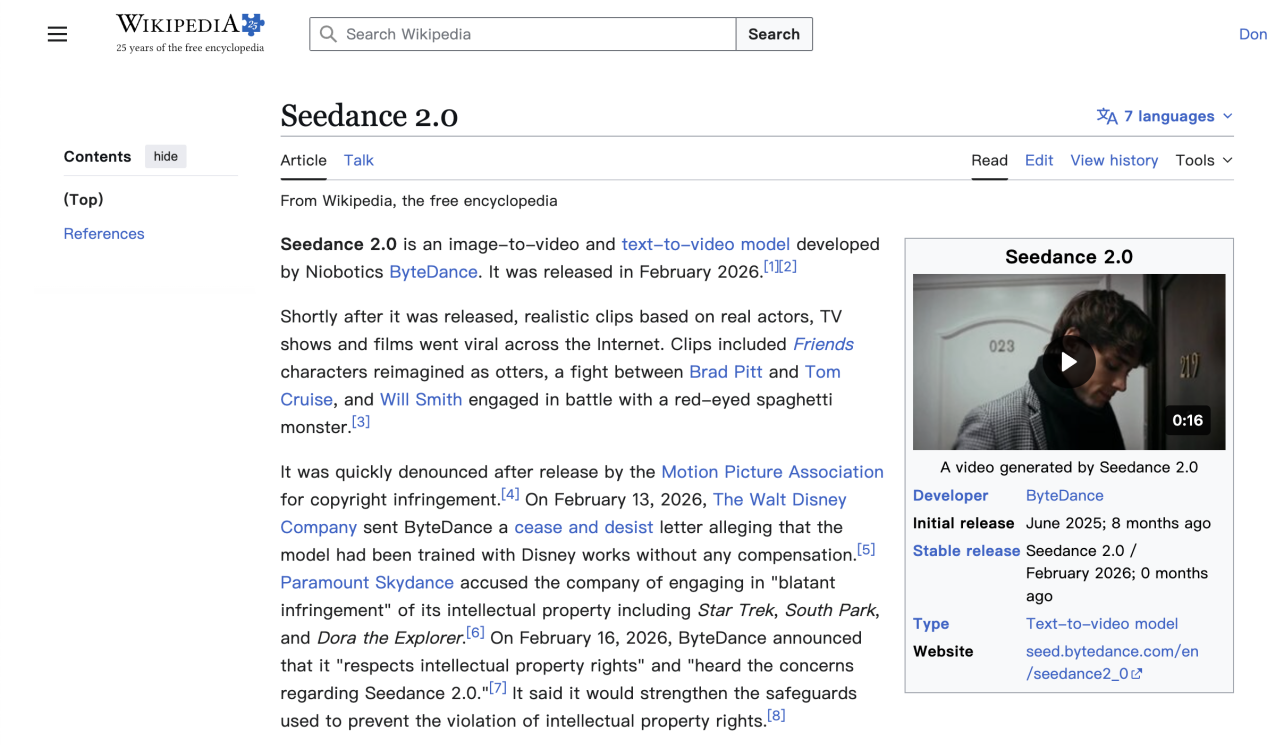The width and height of the screenshot is (1267, 748).
Task: Open the Tools dropdown menu
Action: pyautogui.click(x=1203, y=160)
